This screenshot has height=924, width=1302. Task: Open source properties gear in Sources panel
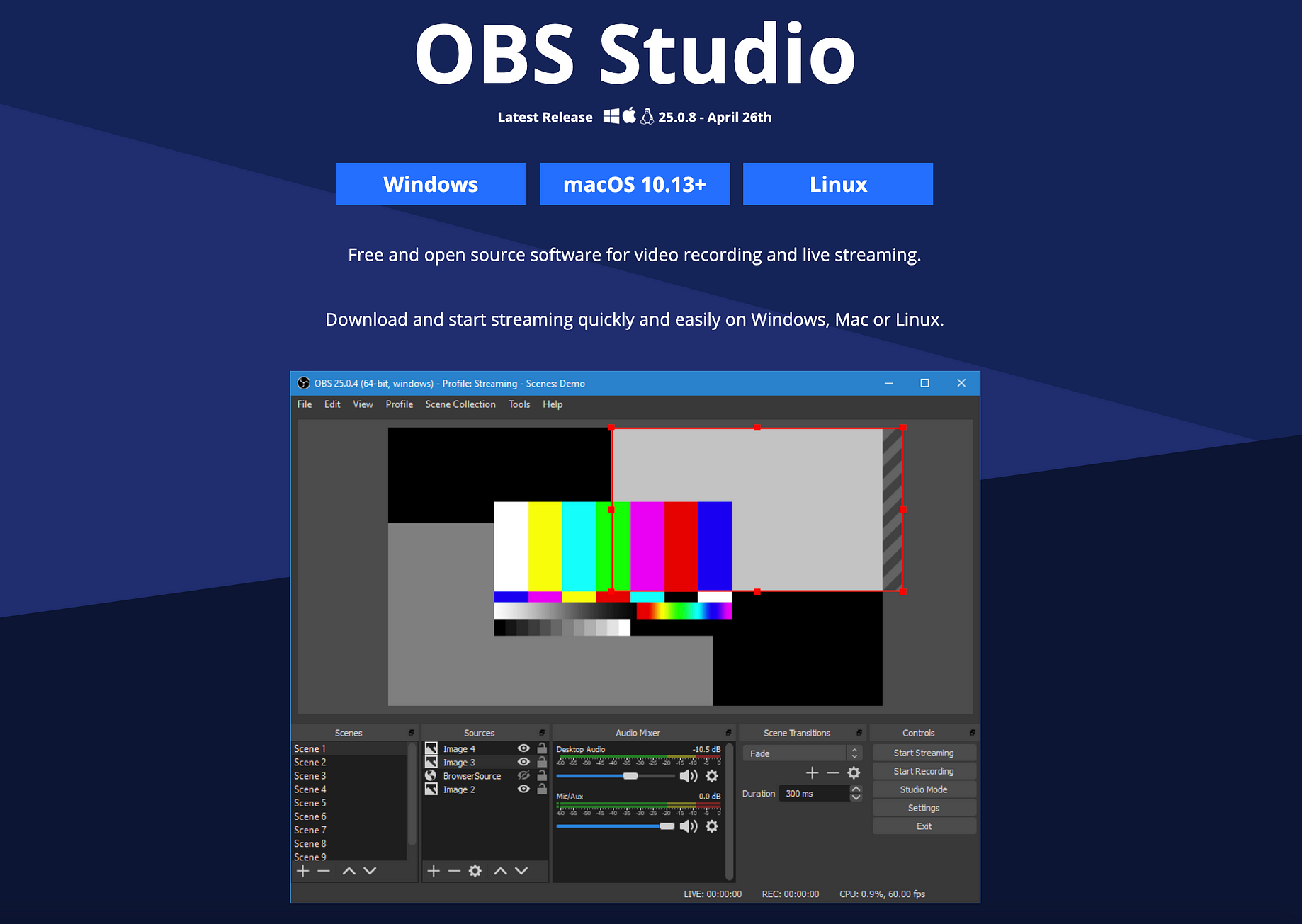475,871
